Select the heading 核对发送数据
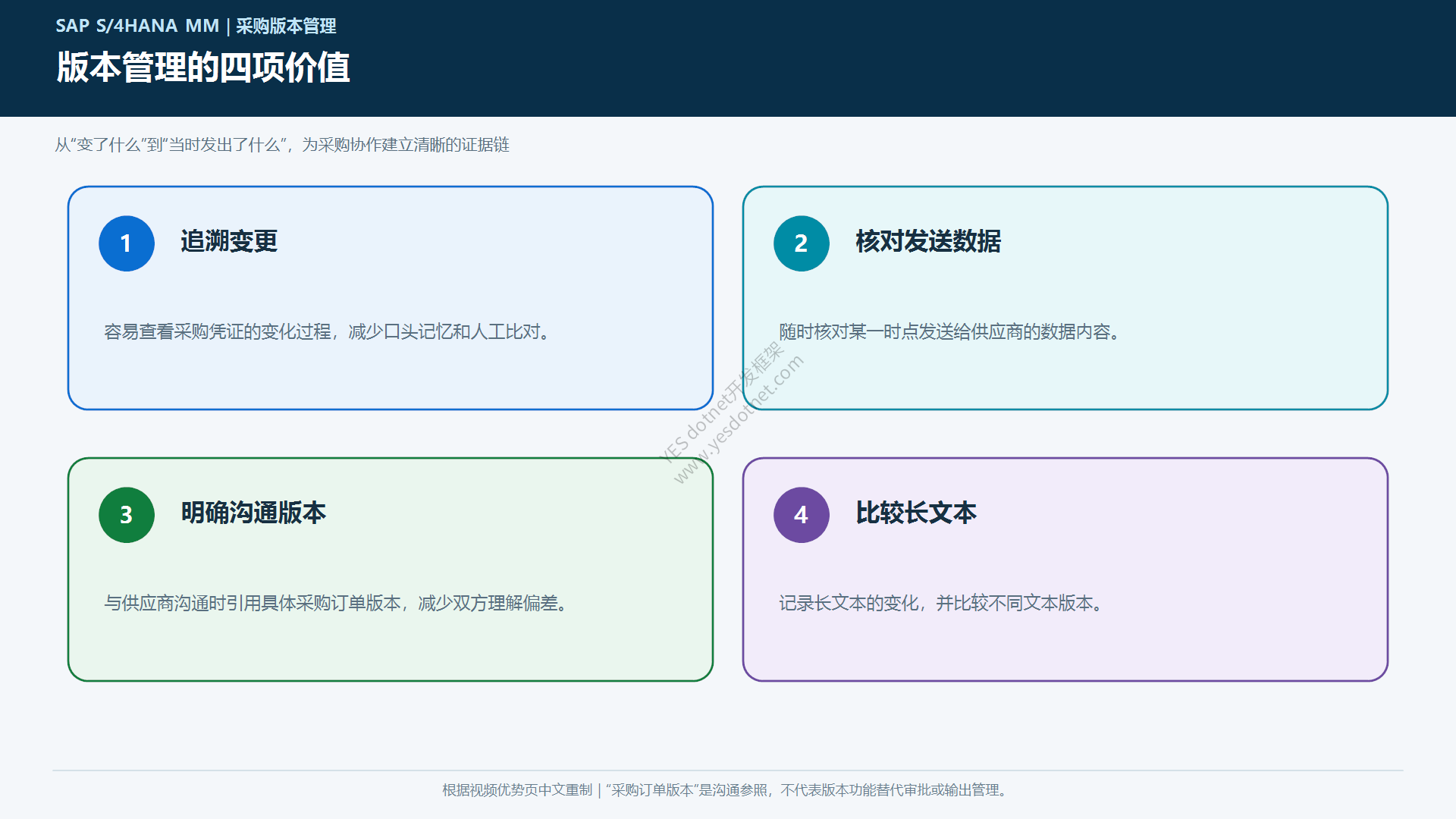This screenshot has height=819, width=1456. [x=928, y=241]
